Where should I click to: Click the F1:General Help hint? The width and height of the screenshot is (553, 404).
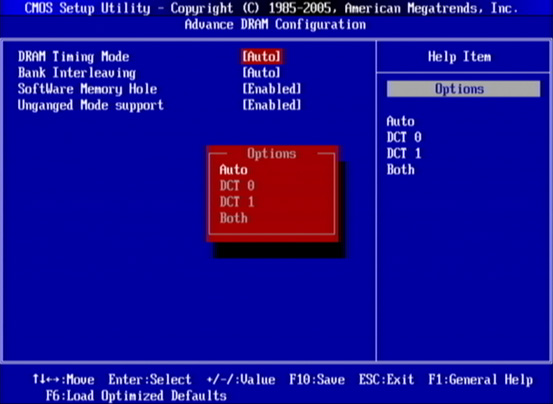(x=480, y=380)
